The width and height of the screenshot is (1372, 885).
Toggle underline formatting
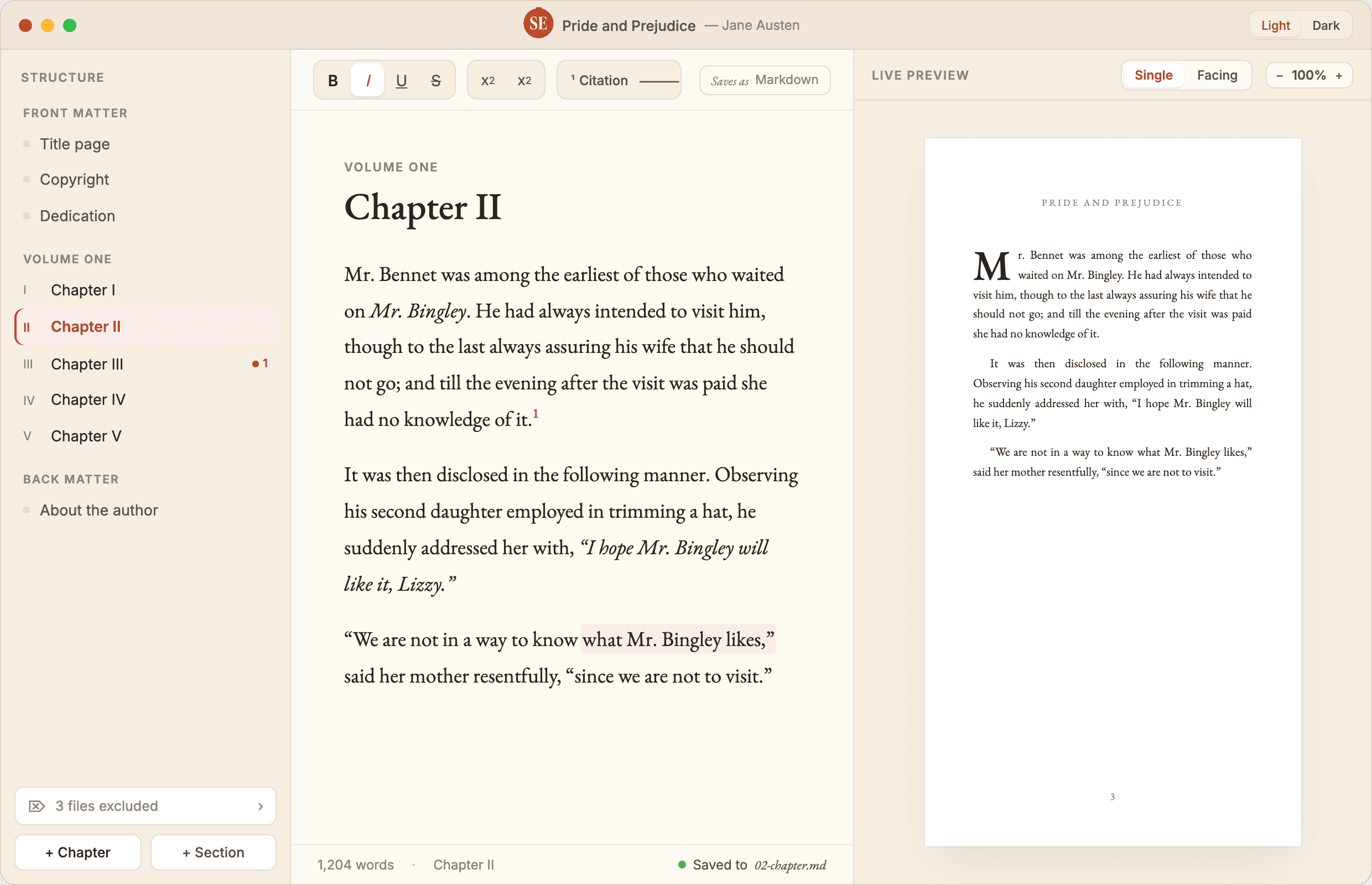tap(401, 80)
